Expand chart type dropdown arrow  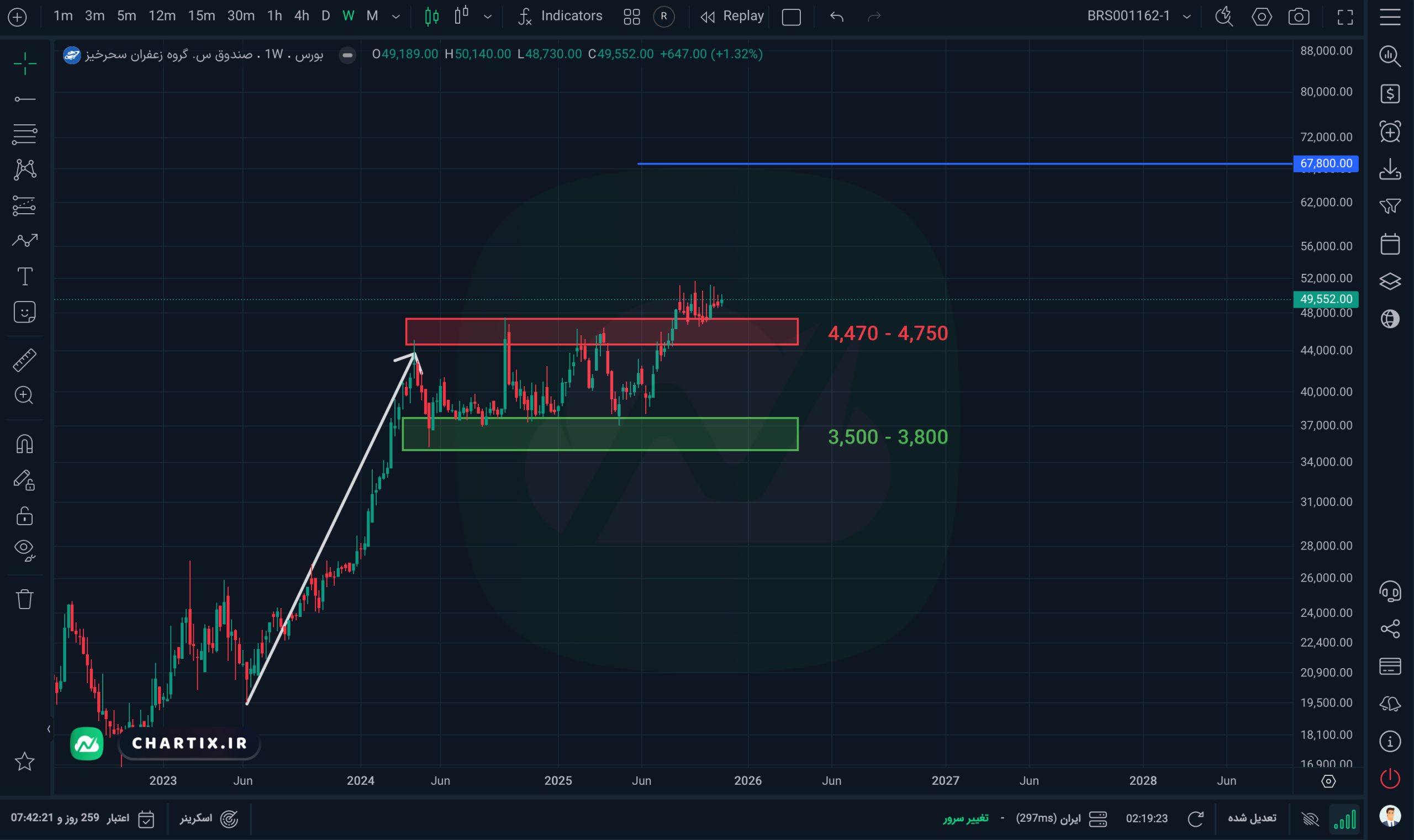[487, 17]
